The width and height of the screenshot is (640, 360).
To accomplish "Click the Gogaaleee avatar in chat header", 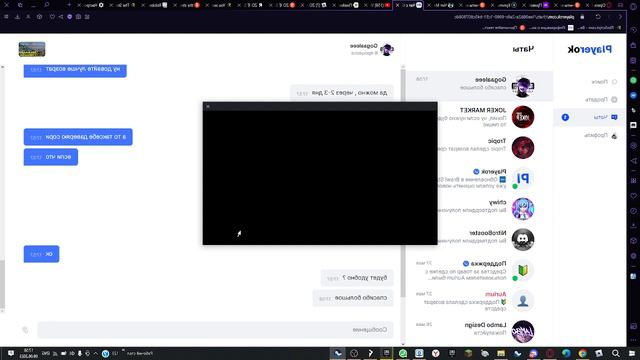I will tap(387, 49).
